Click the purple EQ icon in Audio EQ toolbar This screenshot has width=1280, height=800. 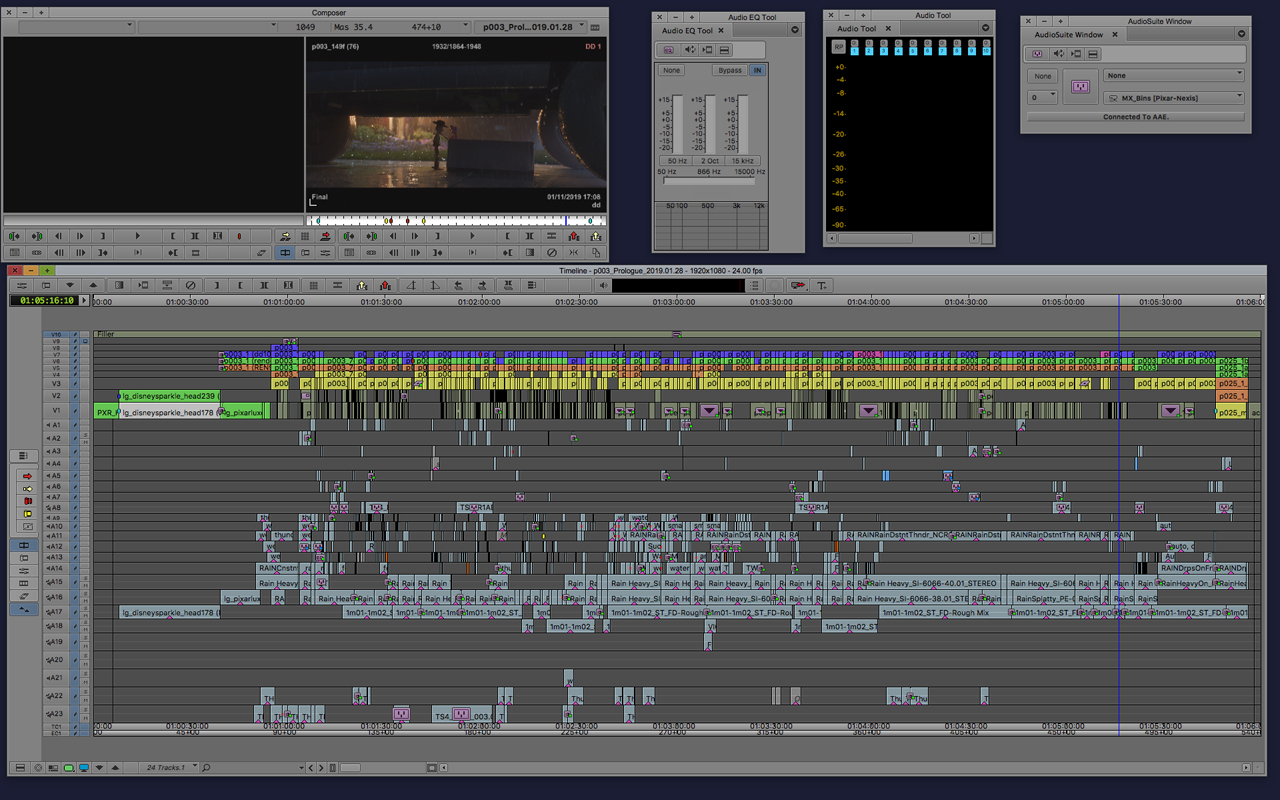(668, 50)
